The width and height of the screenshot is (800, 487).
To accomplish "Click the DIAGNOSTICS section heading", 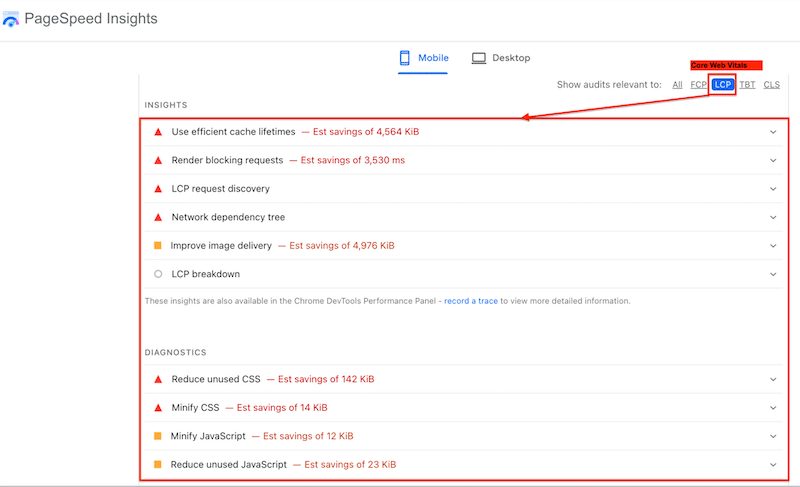I will (176, 352).
